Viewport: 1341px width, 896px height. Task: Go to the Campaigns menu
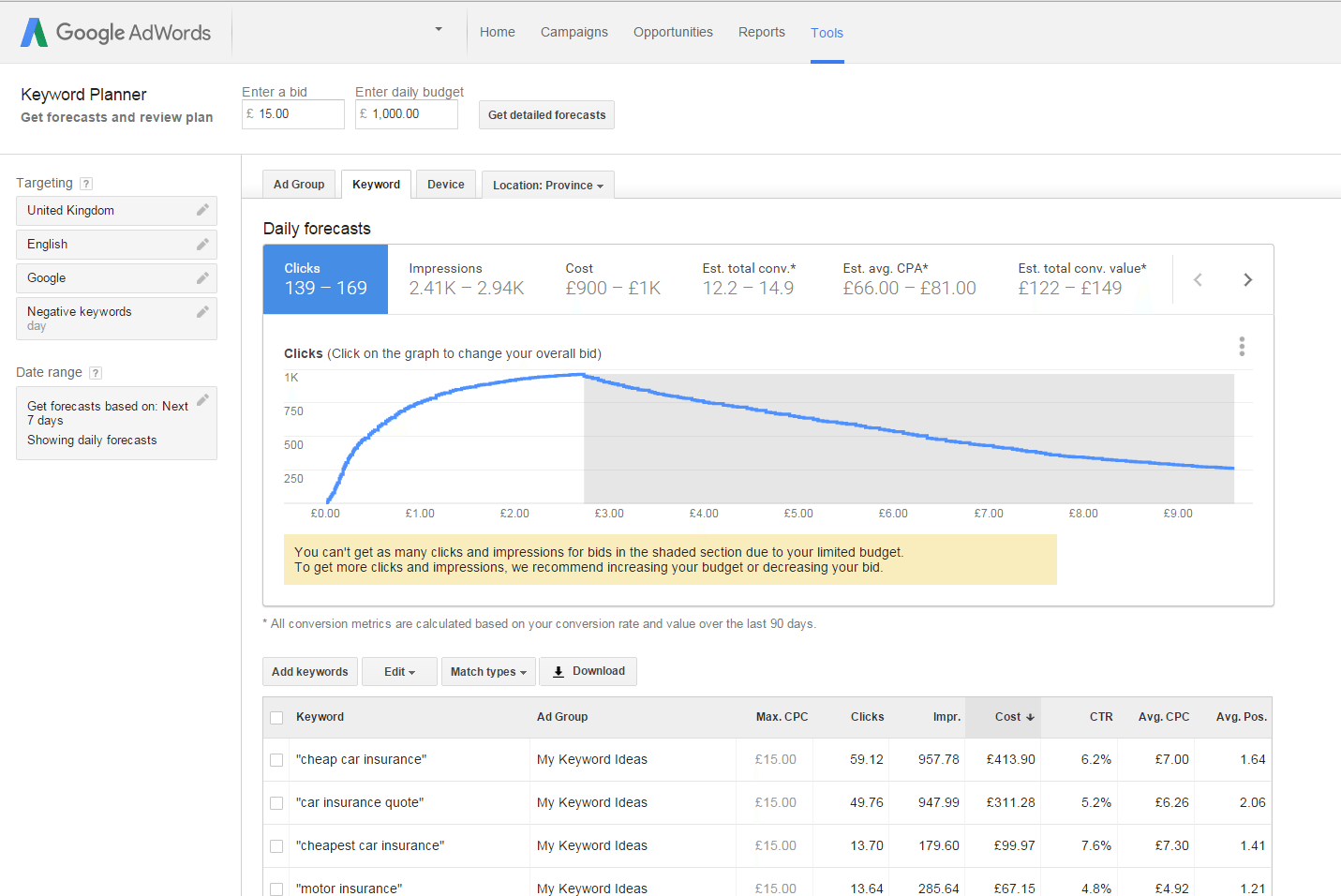(574, 32)
